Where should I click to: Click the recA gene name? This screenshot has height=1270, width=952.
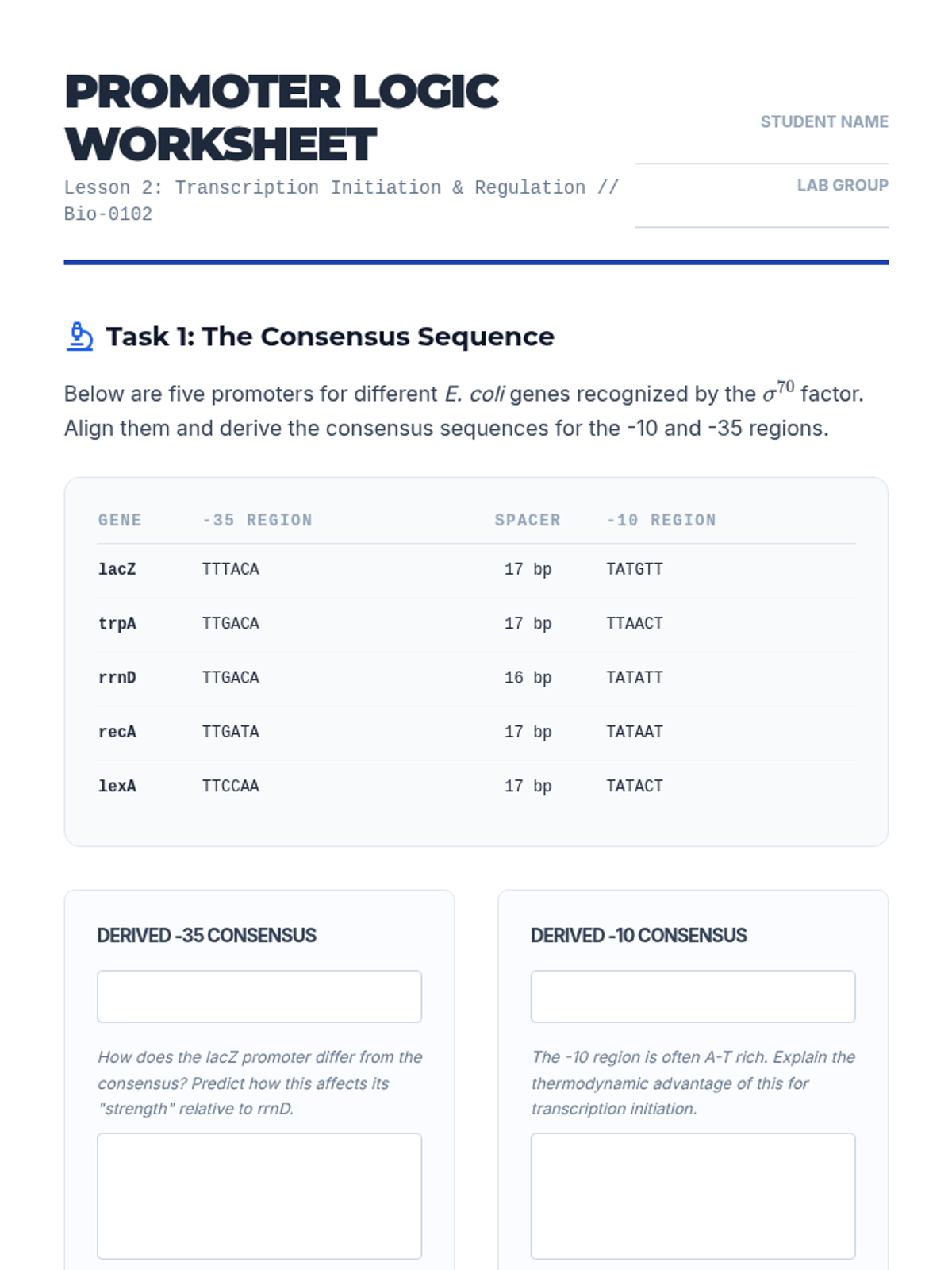[x=117, y=732]
